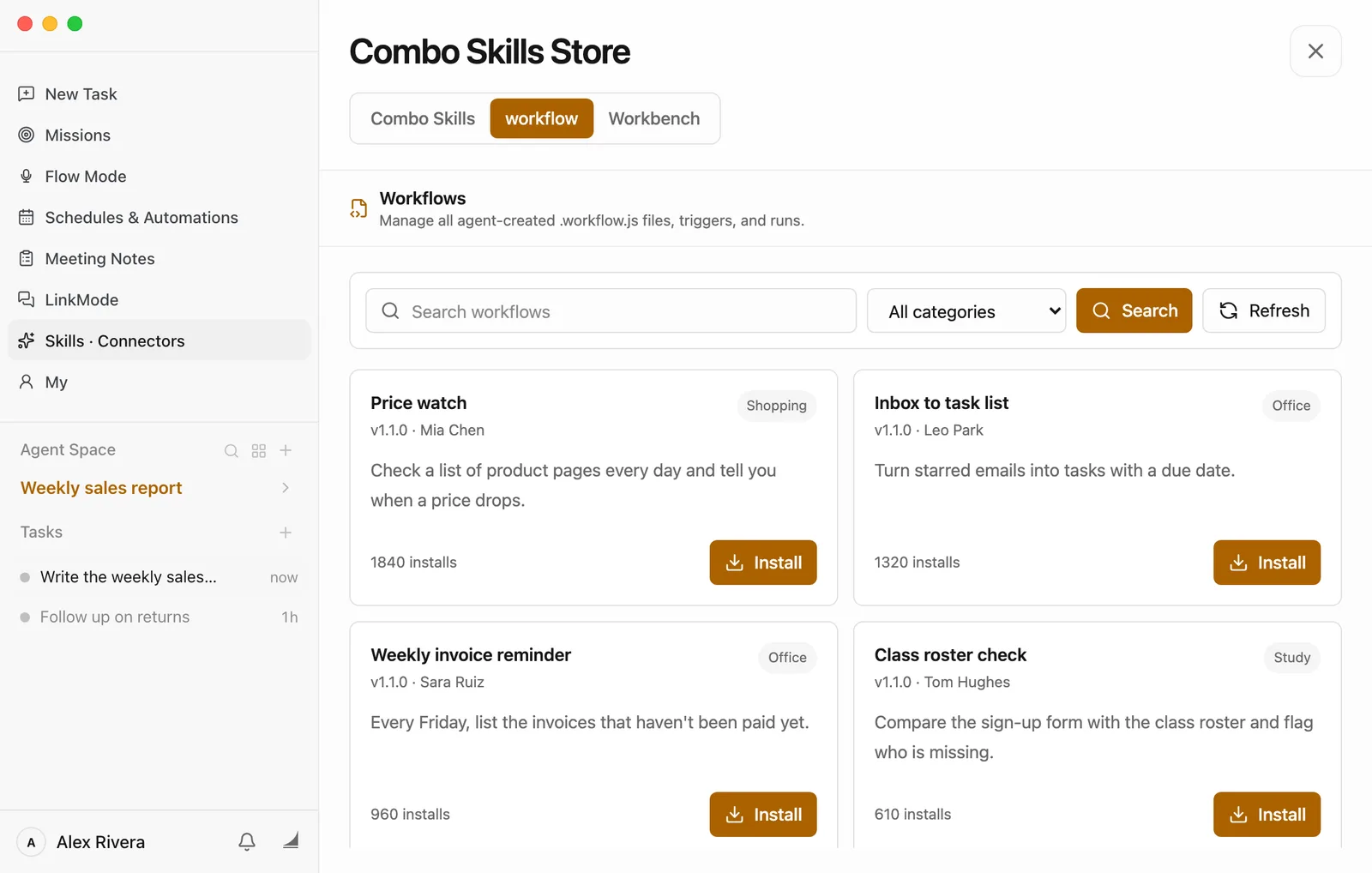This screenshot has height=873, width=1372.
Task: Open Schedules & Automations
Action: click(159, 217)
